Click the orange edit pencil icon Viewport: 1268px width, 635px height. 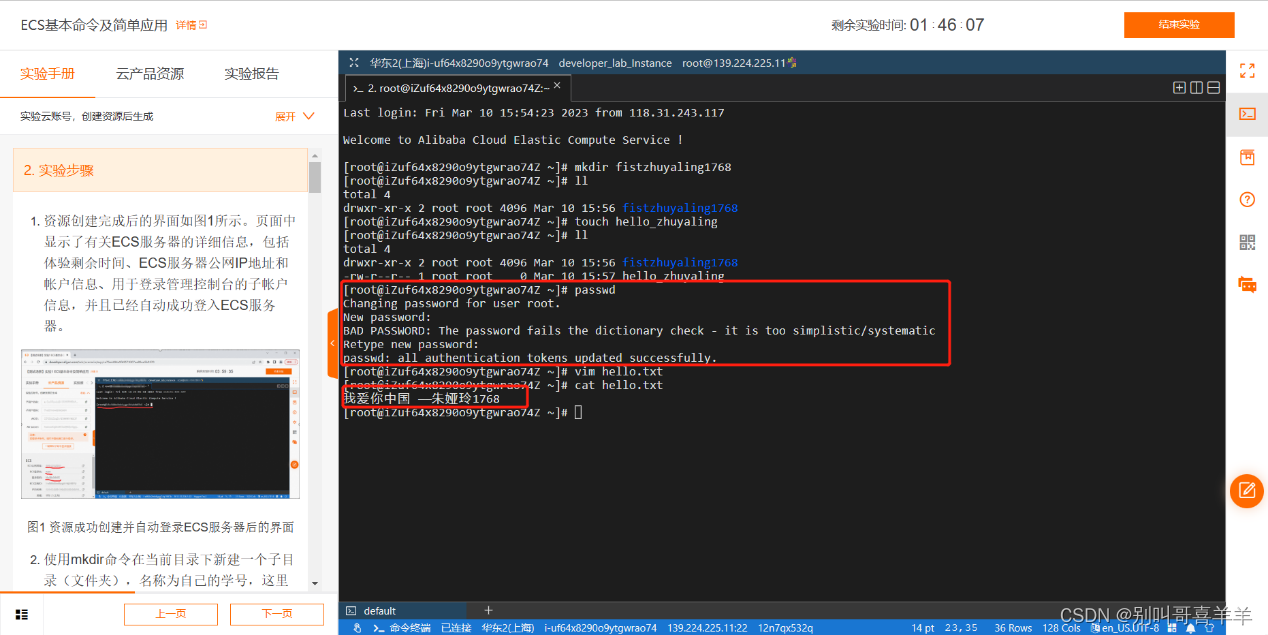(x=1246, y=491)
